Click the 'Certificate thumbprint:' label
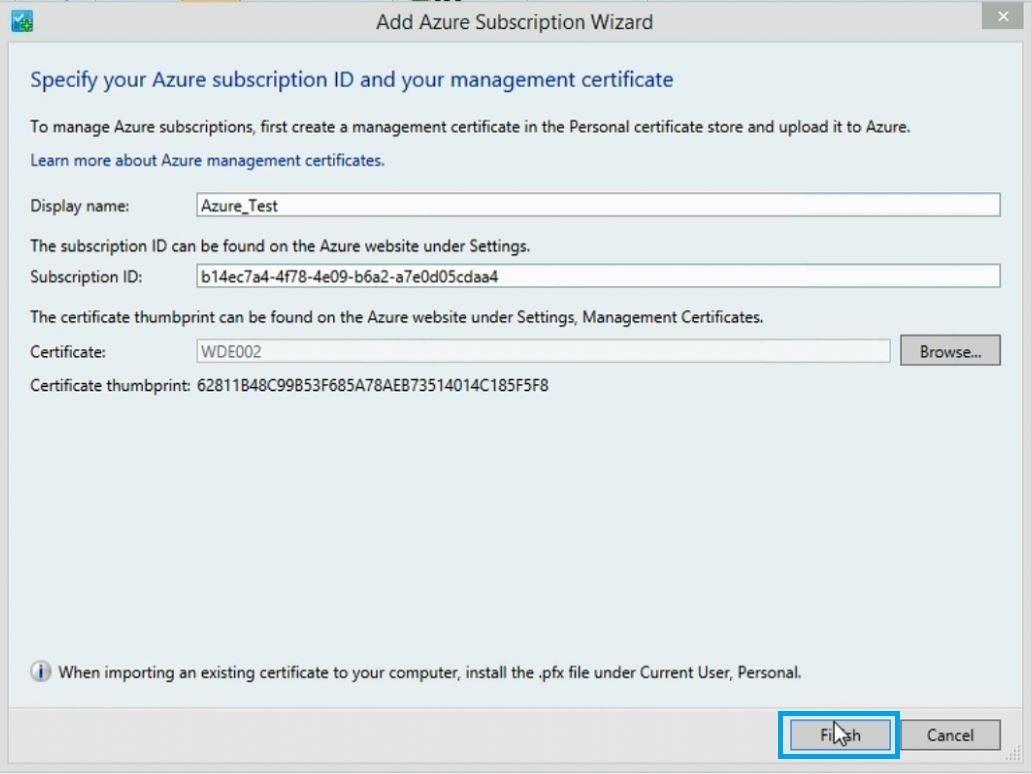Image resolution: width=1032 pixels, height=774 pixels. (111, 386)
